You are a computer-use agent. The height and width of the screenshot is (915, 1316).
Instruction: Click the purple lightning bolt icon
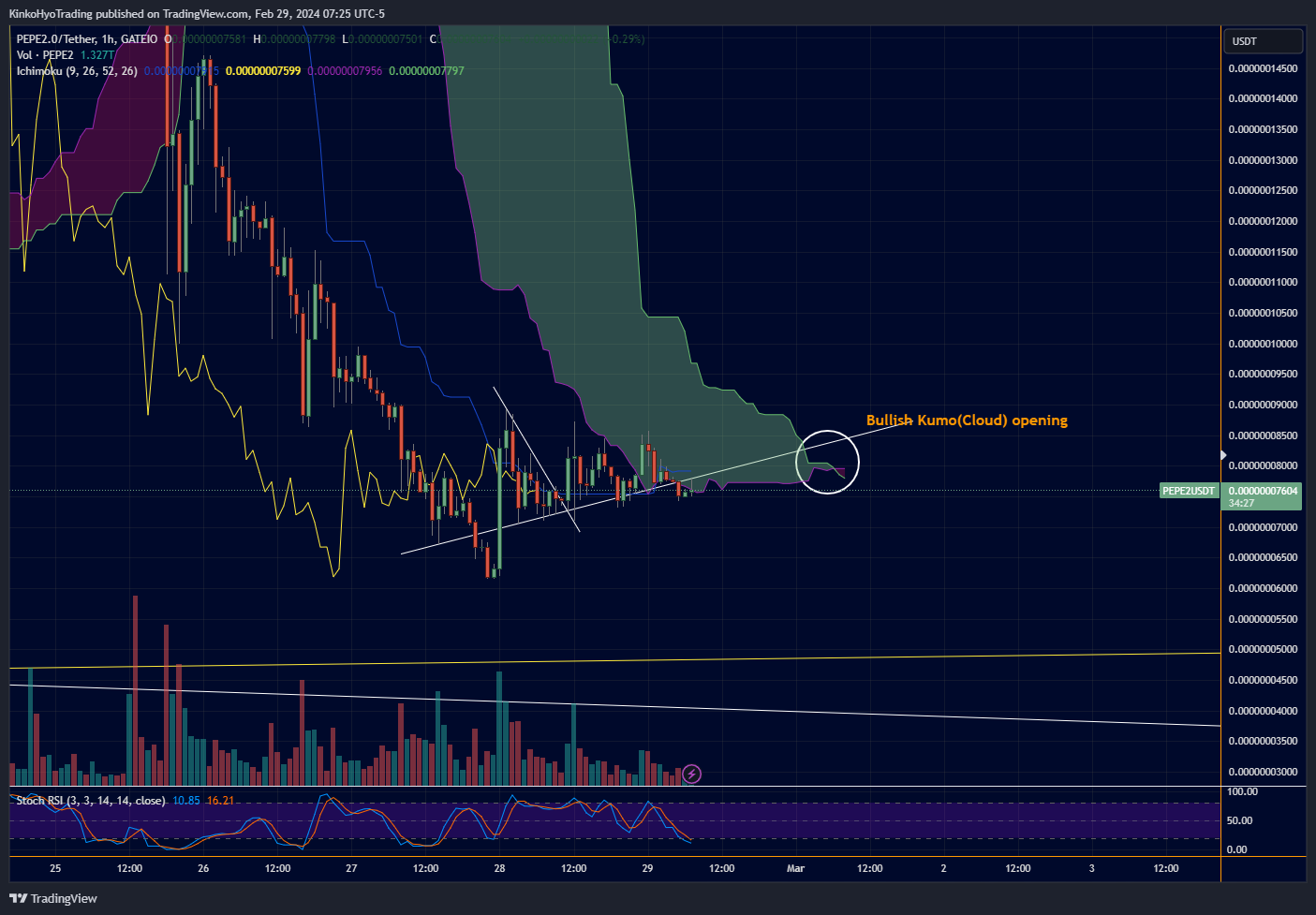691,774
